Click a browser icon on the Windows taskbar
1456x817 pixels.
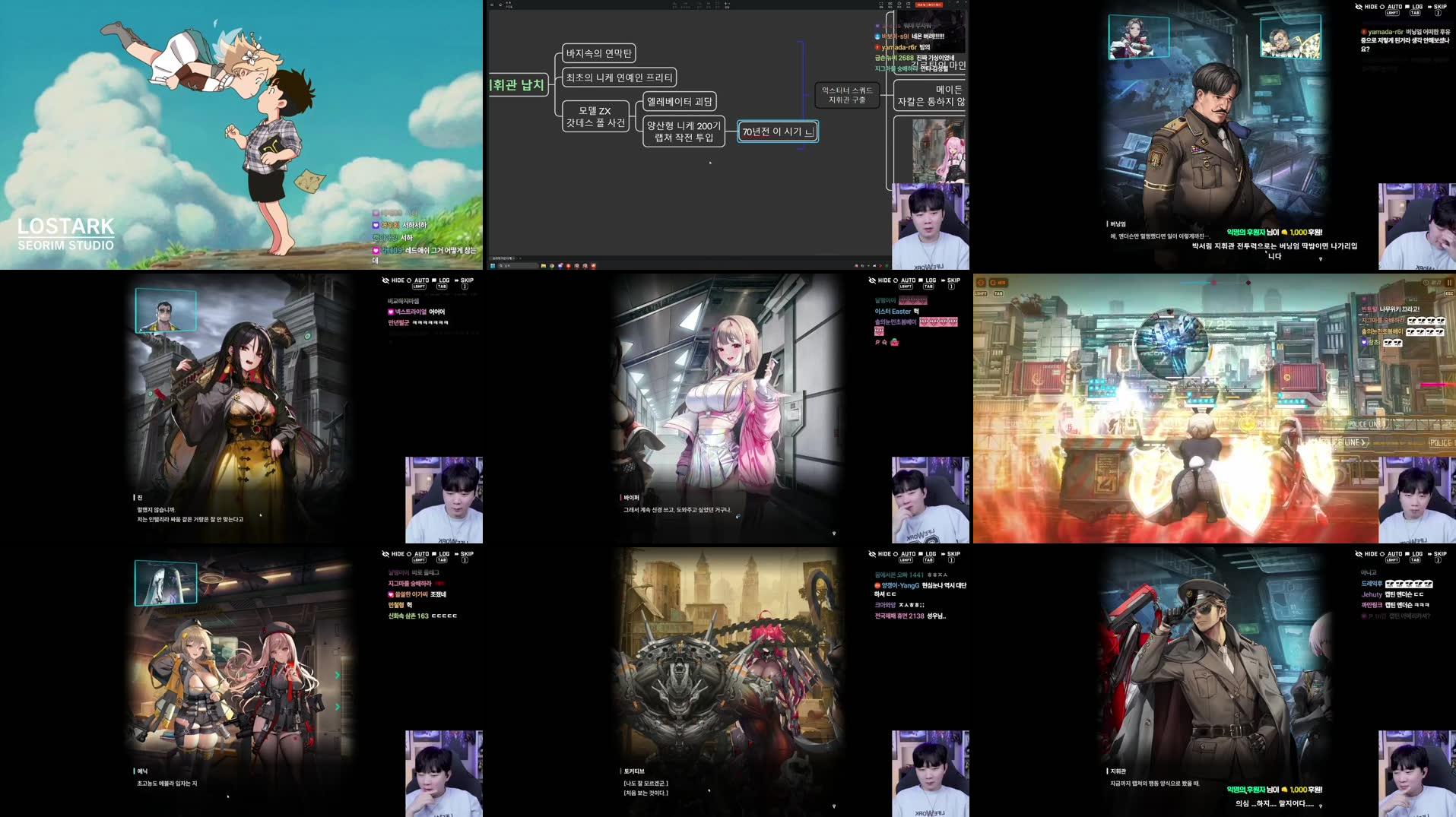pos(552,266)
